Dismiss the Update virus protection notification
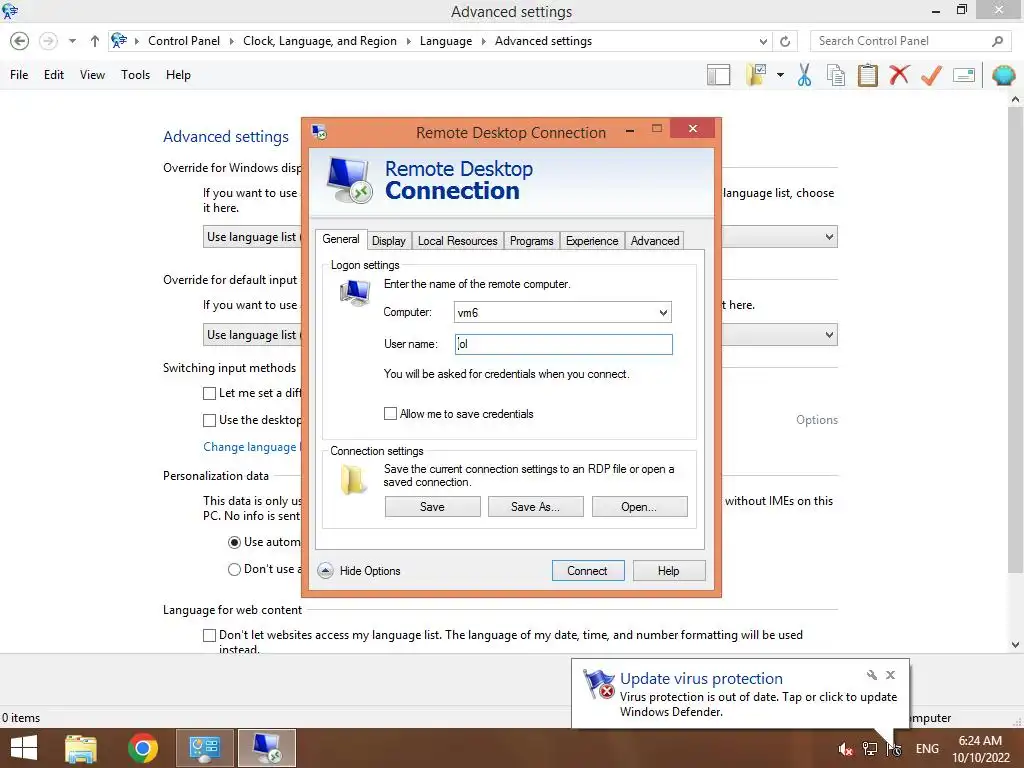The width and height of the screenshot is (1024, 768). pyautogui.click(x=890, y=675)
